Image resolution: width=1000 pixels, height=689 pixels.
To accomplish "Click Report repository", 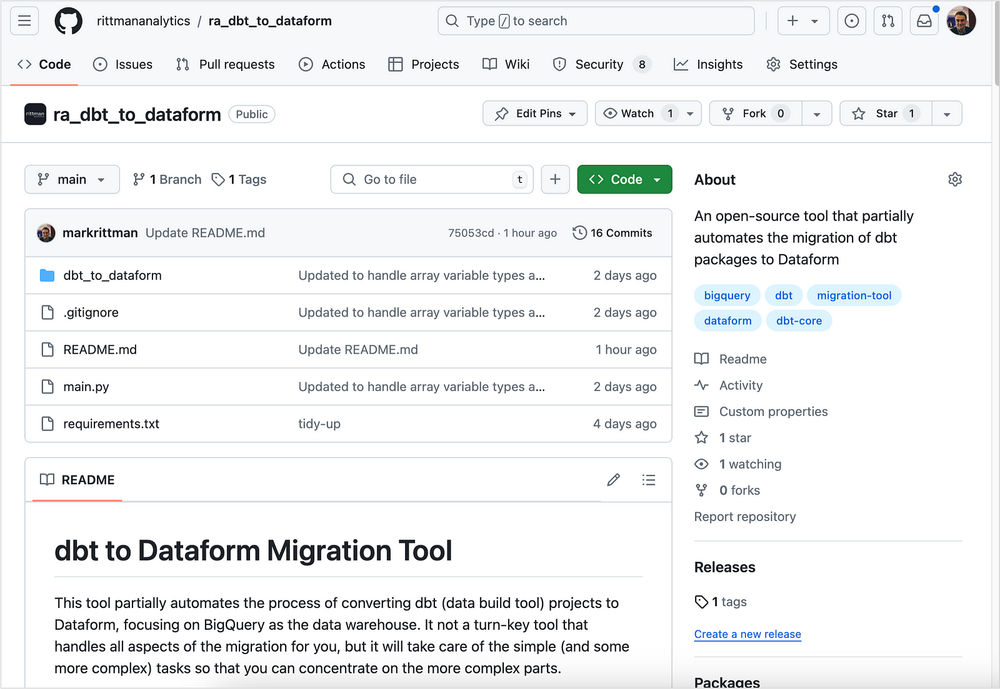I will click(745, 517).
